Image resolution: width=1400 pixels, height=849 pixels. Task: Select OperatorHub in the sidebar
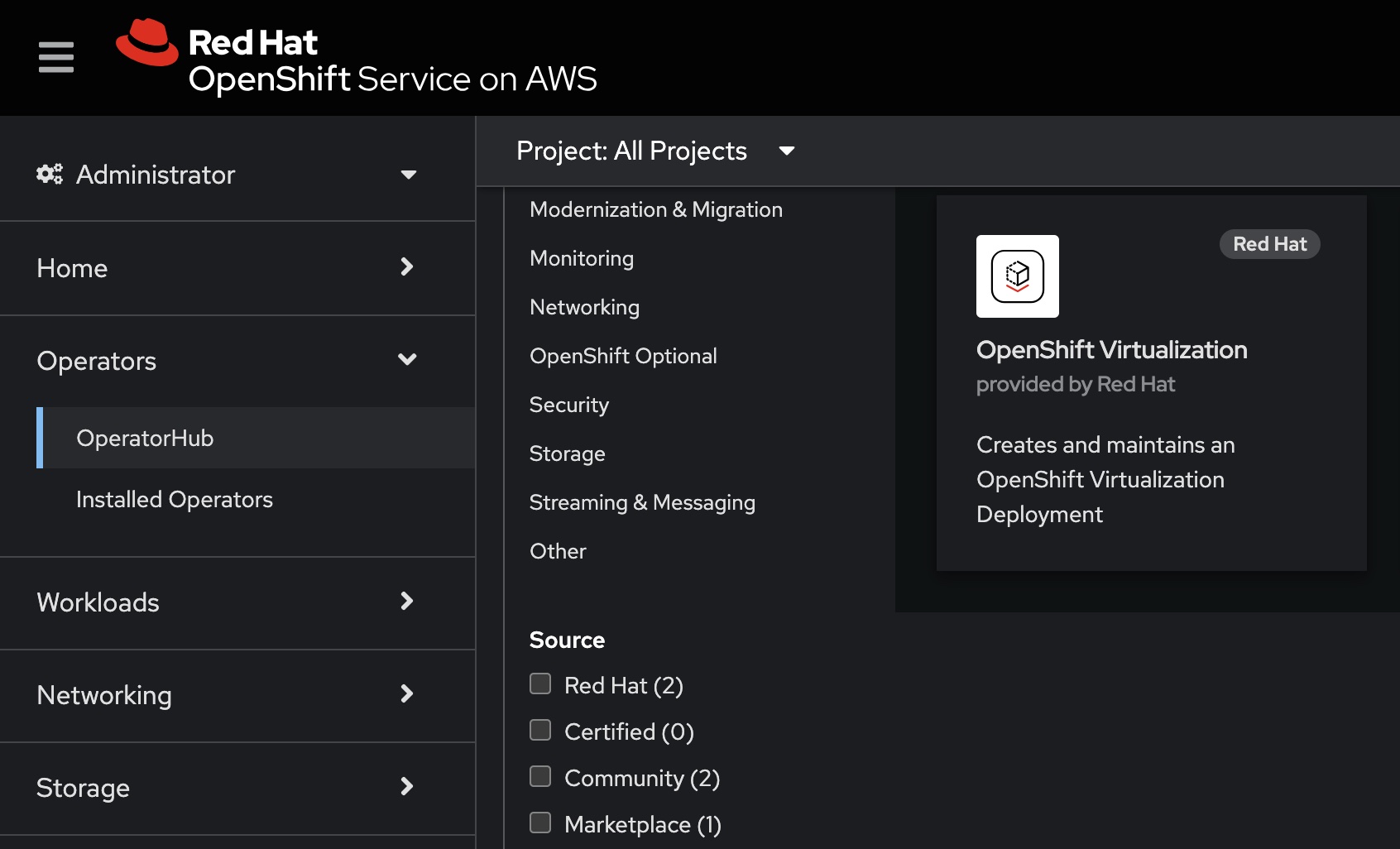(145, 439)
